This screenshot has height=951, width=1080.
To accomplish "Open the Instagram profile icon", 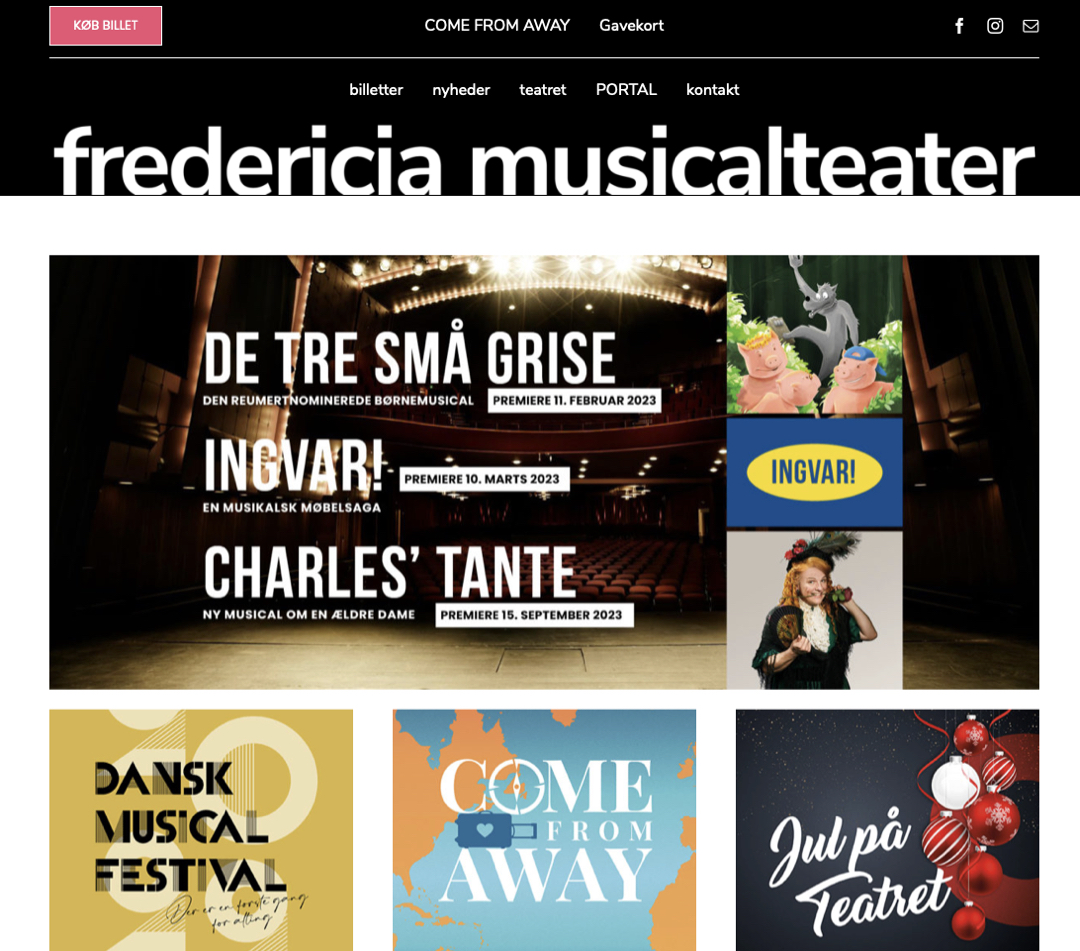I will [x=995, y=26].
